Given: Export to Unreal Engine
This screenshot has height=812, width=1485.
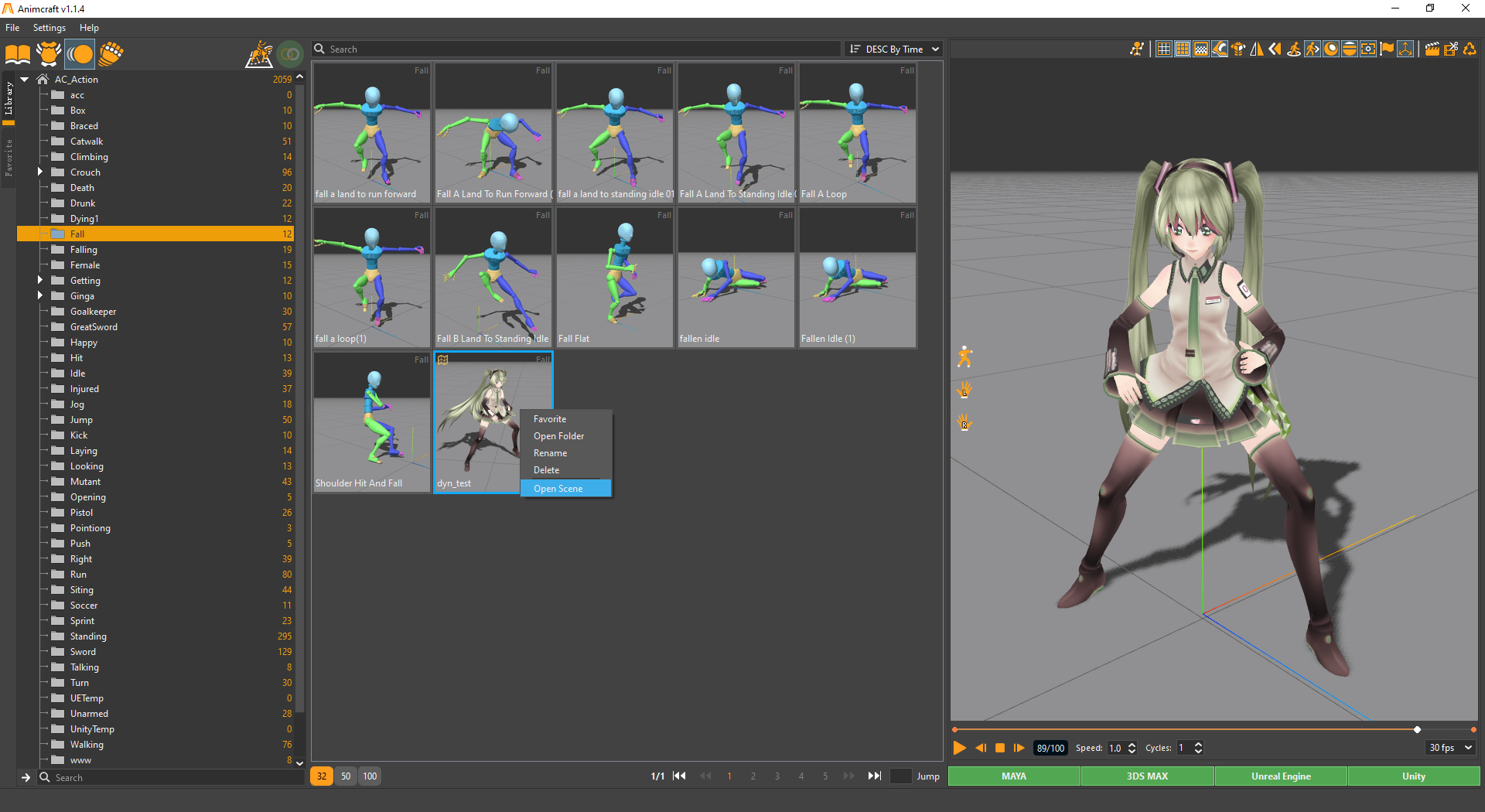Looking at the screenshot, I should point(1281,776).
